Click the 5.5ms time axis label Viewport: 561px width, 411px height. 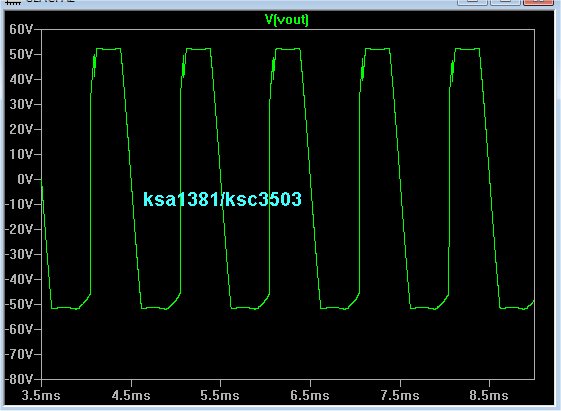coord(220,396)
